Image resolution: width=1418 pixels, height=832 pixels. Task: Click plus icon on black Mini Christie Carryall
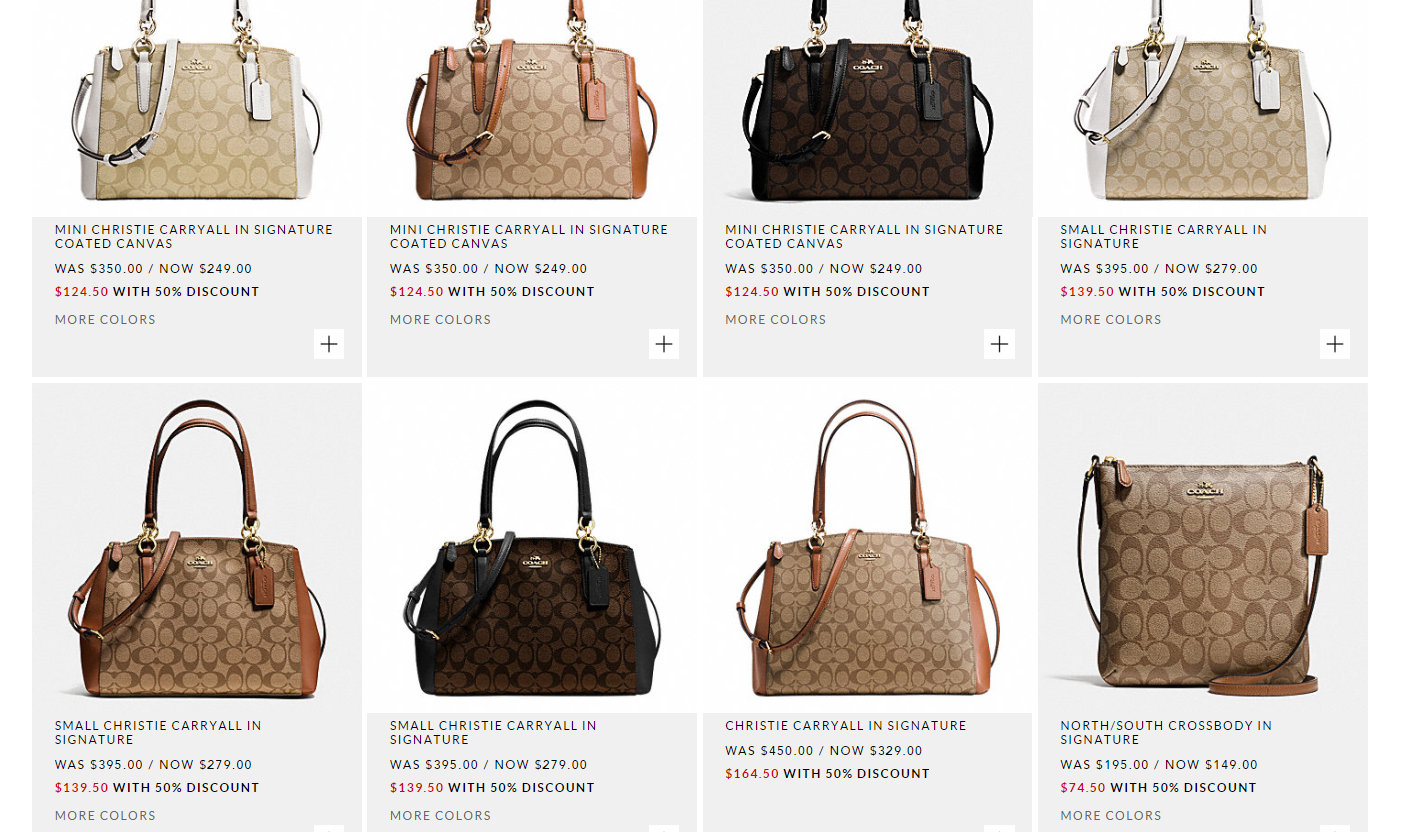[999, 344]
